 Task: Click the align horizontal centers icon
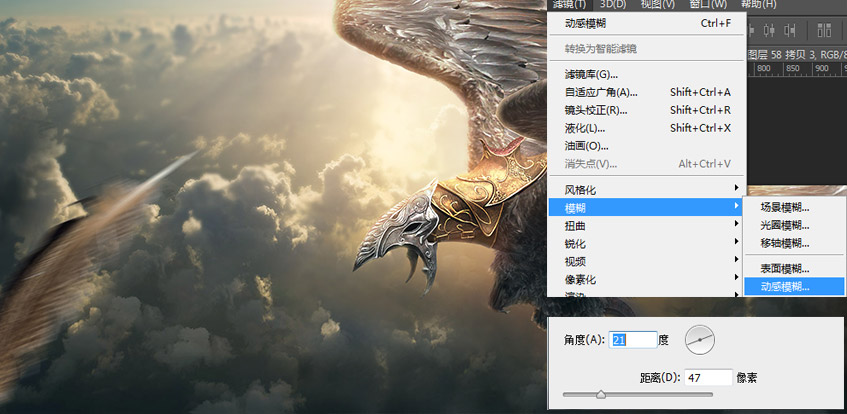click(770, 30)
